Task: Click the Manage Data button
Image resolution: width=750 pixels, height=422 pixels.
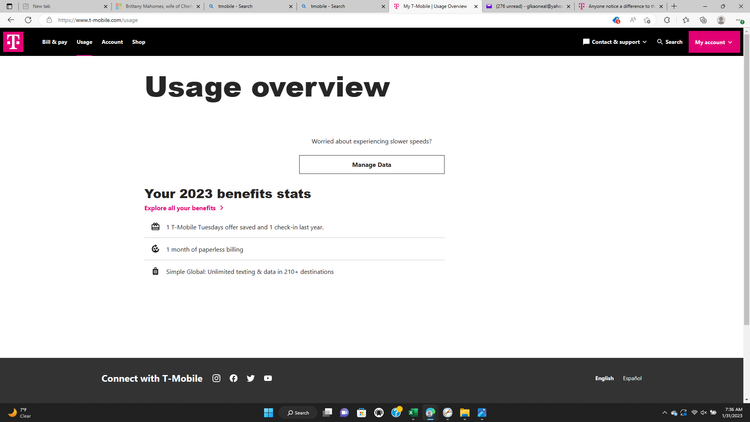Action: point(372,165)
